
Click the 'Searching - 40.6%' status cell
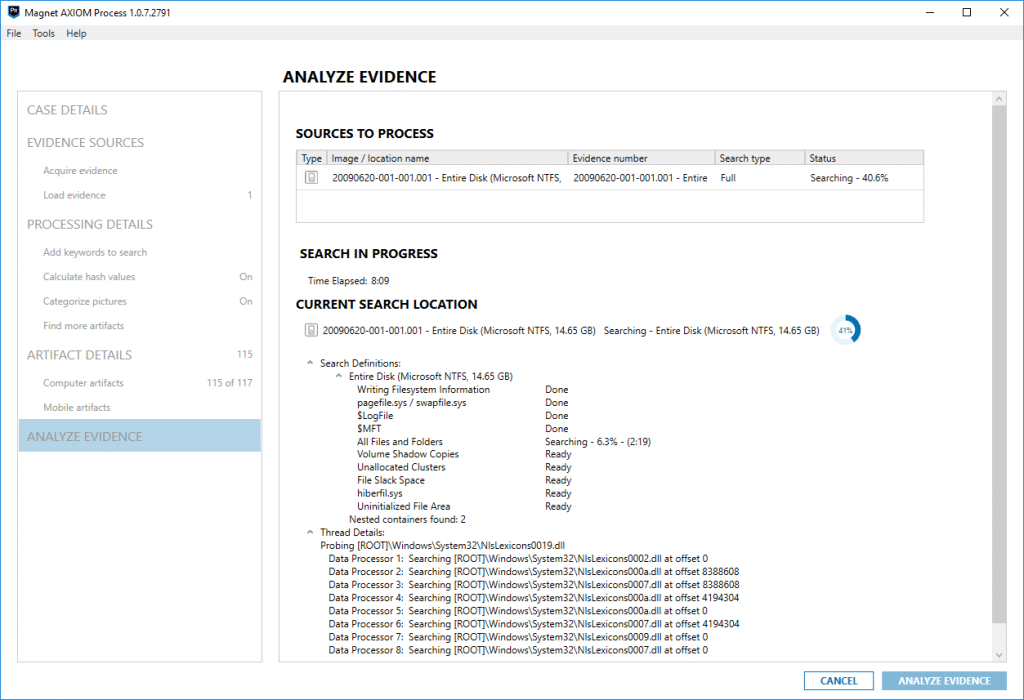click(x=849, y=178)
